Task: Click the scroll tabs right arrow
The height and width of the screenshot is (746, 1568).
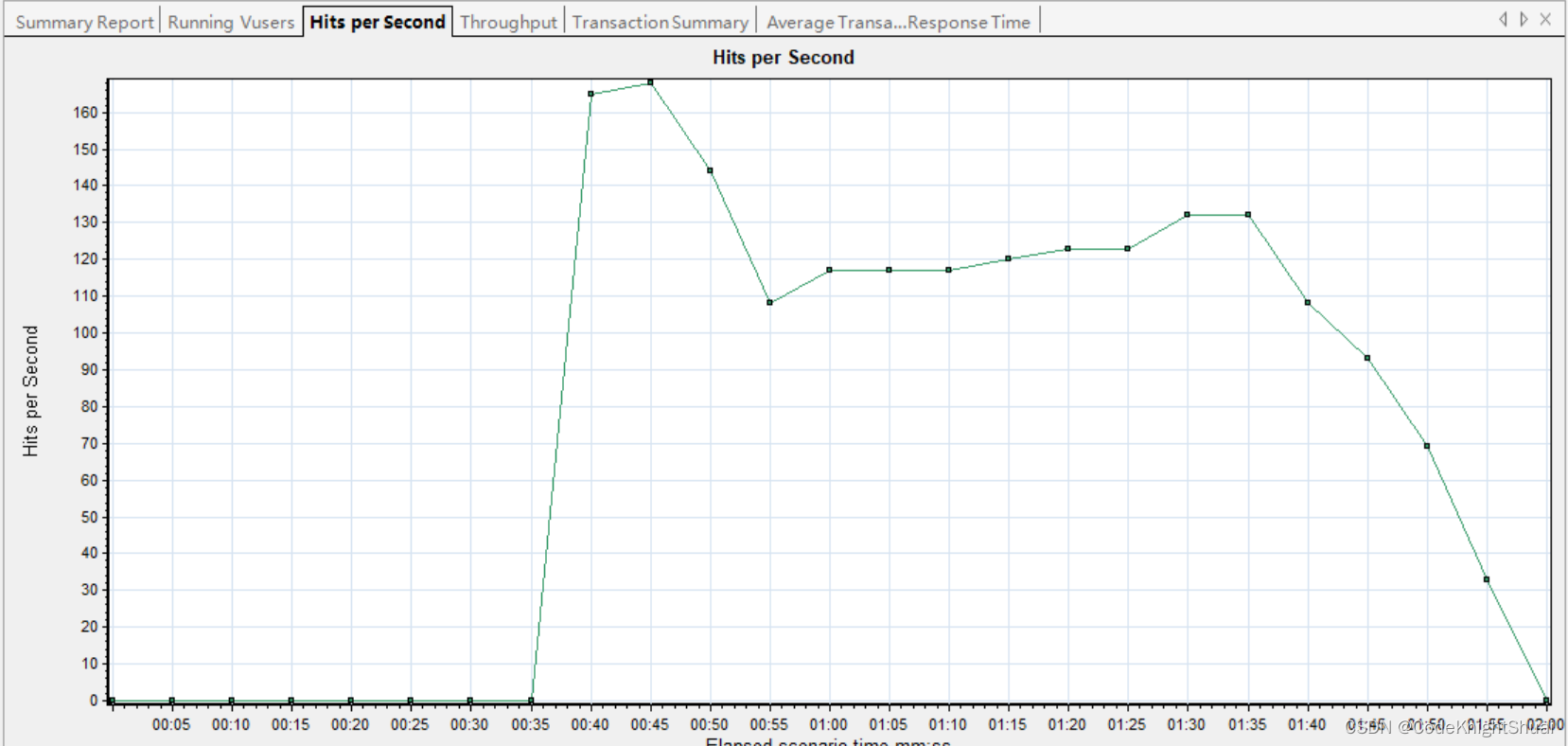Action: tap(1524, 19)
